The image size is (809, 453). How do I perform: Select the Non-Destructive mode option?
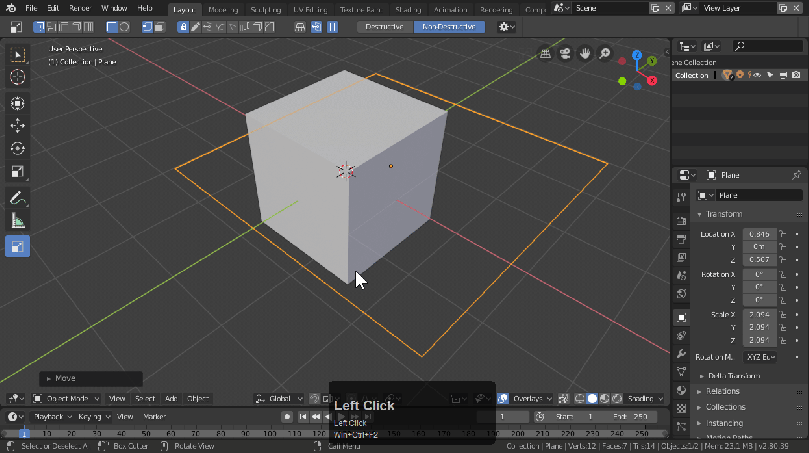(449, 27)
